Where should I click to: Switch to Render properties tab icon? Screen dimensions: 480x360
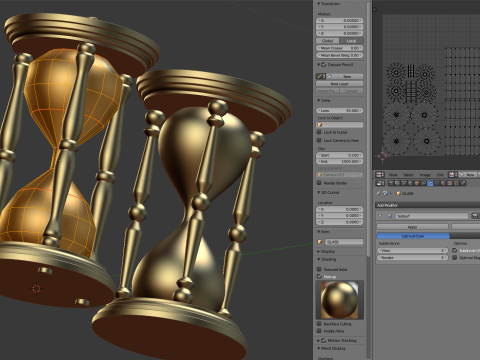coord(391,183)
